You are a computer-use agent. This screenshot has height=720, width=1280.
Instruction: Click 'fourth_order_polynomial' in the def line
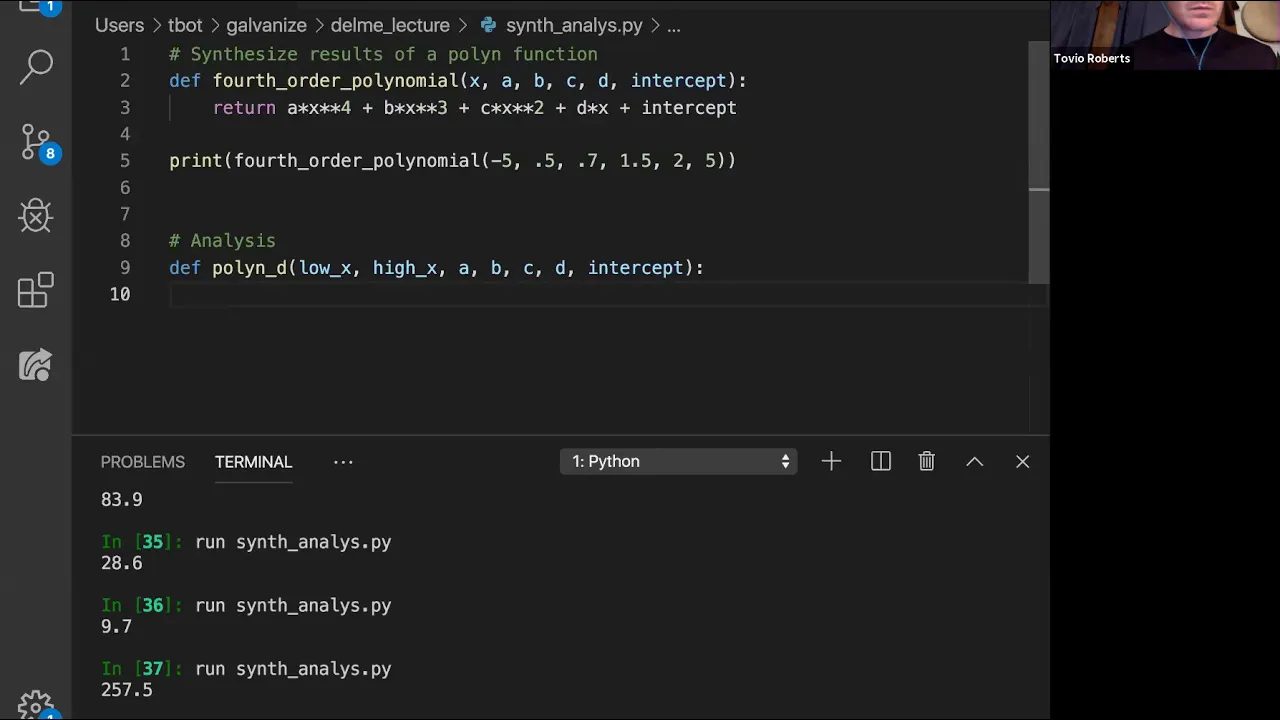tap(336, 81)
